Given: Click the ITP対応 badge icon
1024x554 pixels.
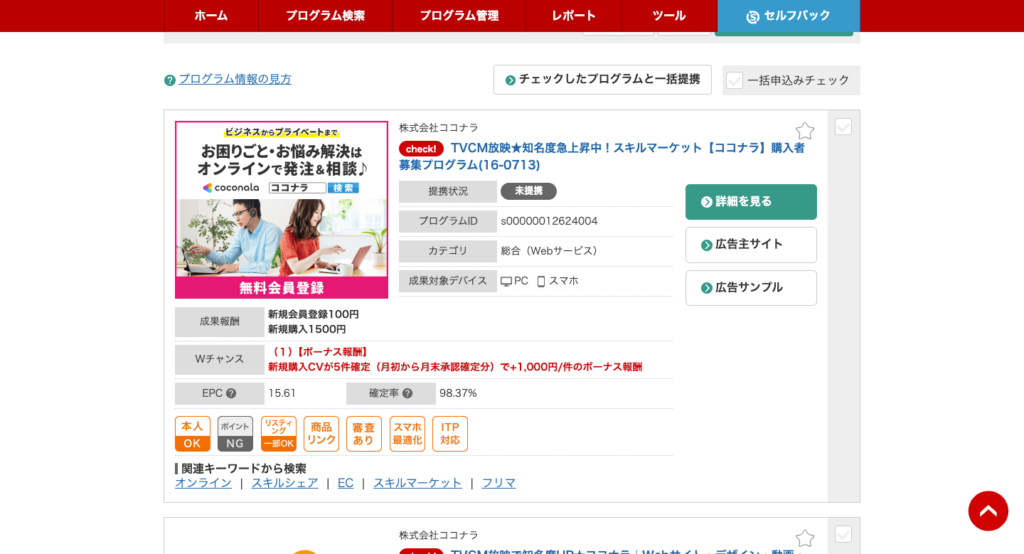Looking at the screenshot, I should [x=450, y=434].
